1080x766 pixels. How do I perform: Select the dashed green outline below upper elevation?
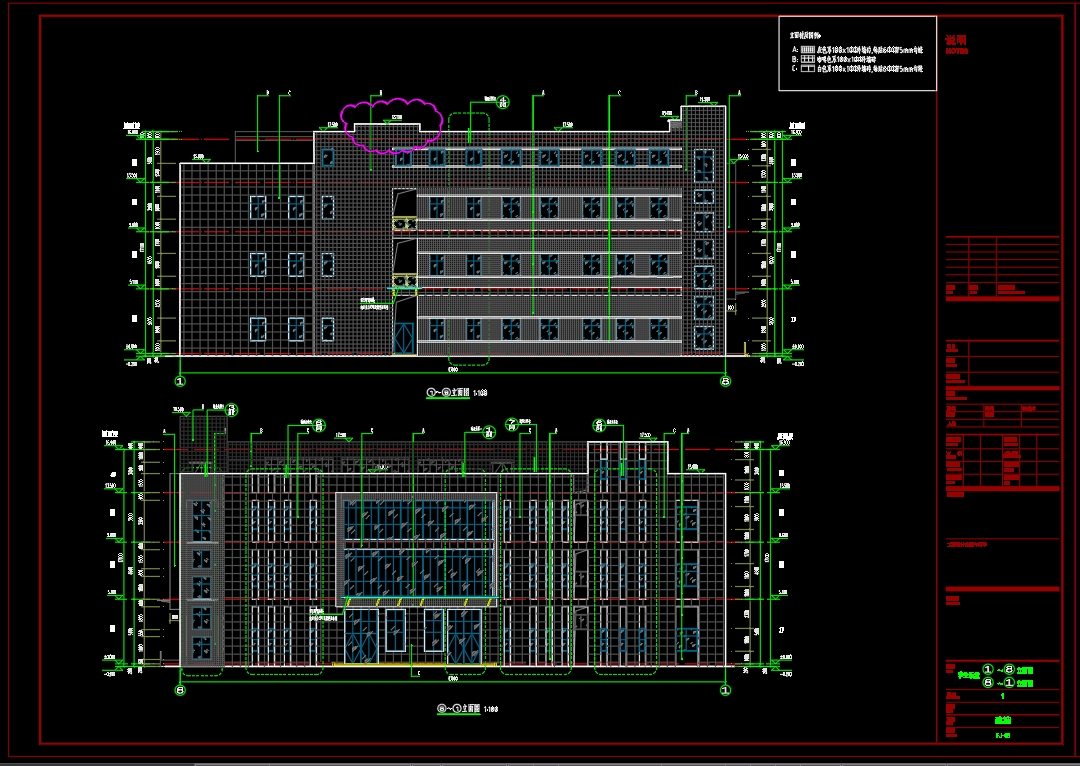(468, 362)
